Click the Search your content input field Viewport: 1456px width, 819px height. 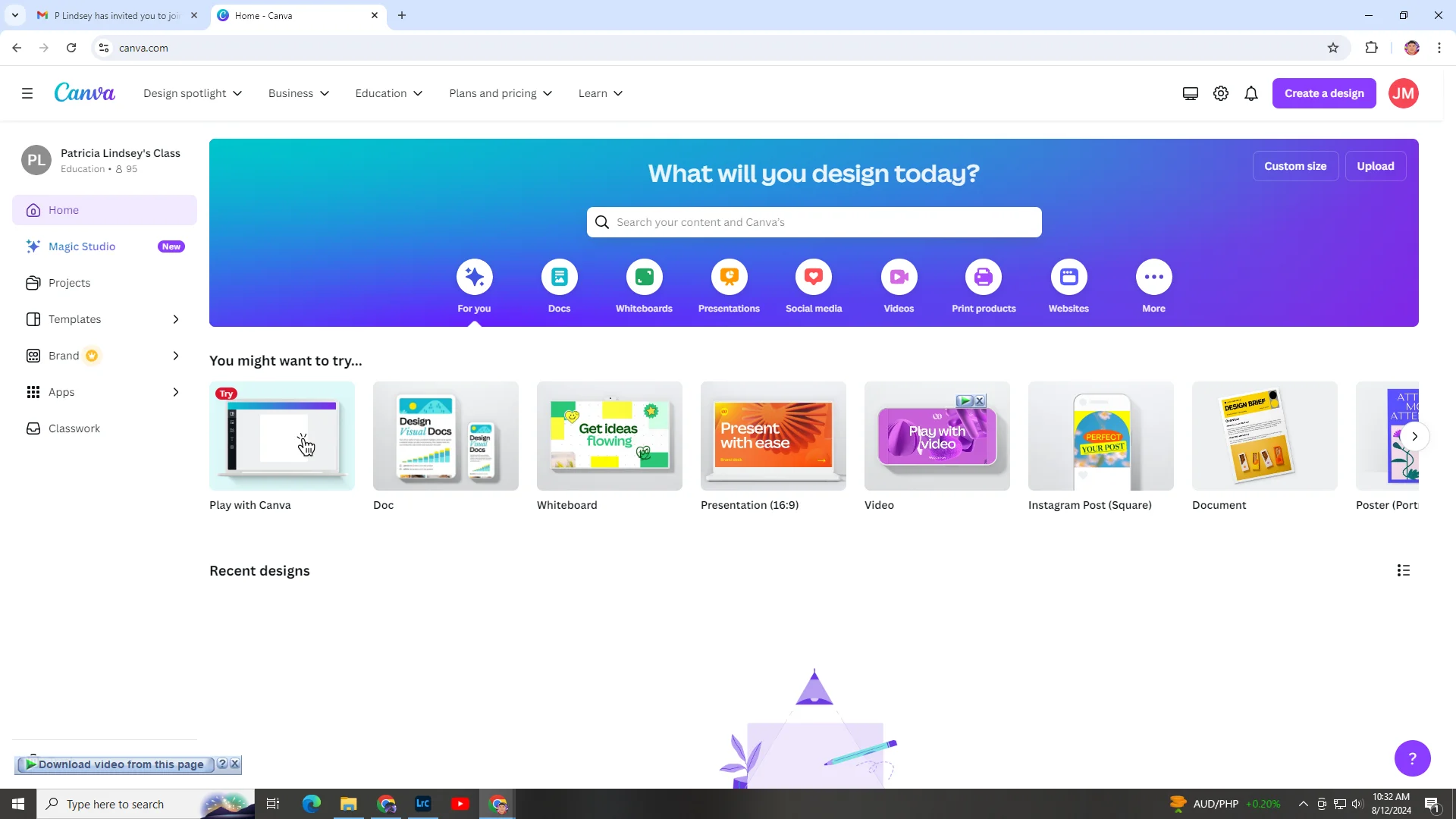coord(814,222)
